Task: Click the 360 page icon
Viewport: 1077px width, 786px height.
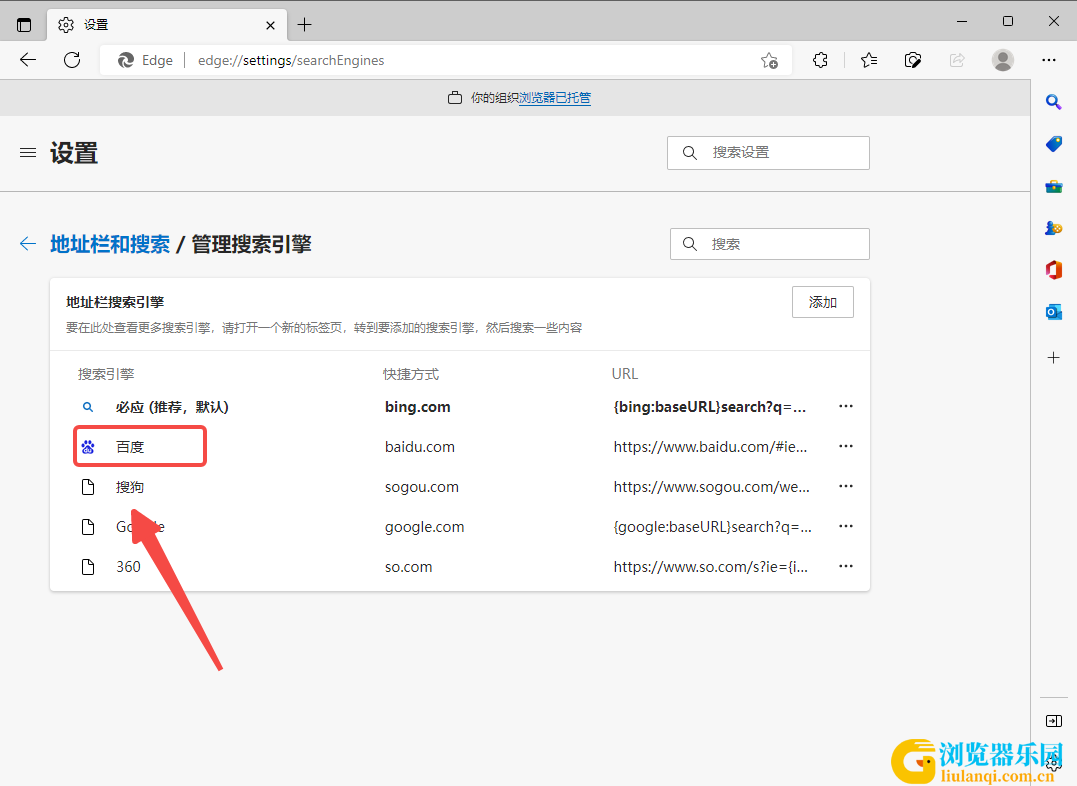Action: pos(88,567)
